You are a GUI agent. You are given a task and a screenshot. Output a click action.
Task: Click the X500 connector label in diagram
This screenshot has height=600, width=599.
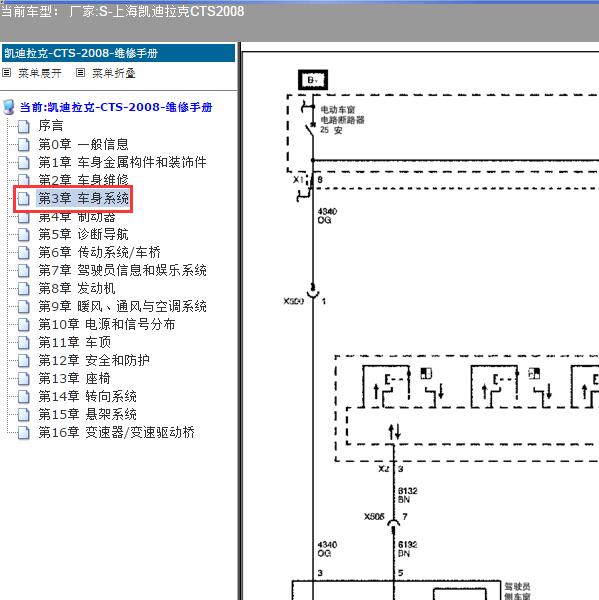click(294, 301)
